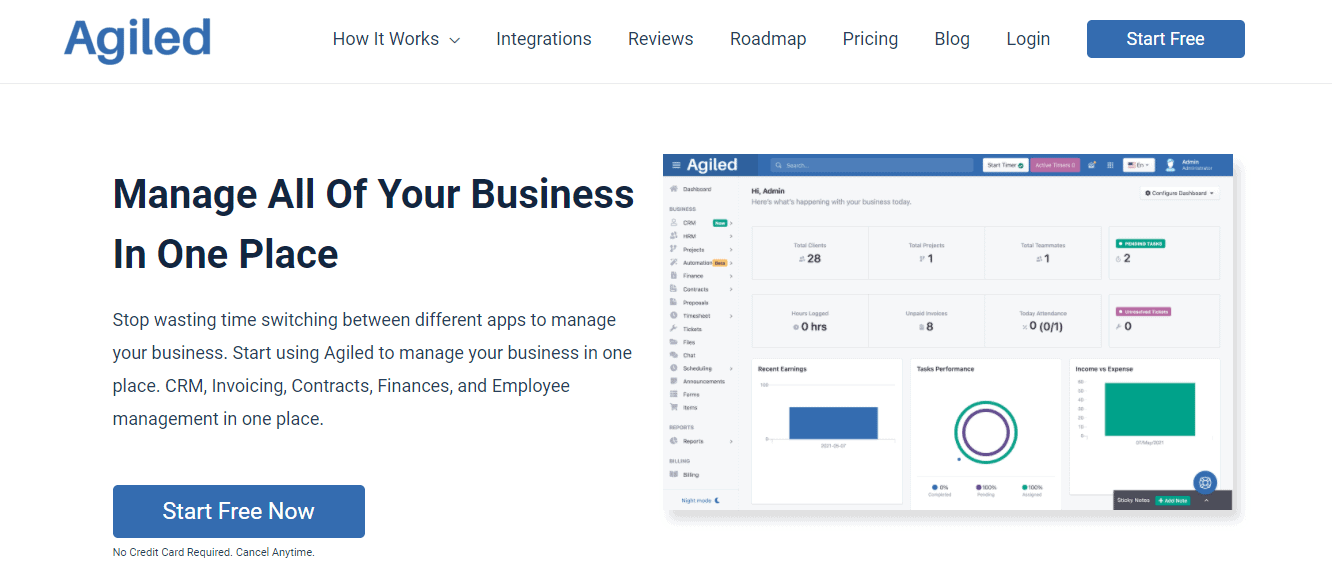Click the Hours Logged 0 hrs card
Screen dimensions: 1332x569
(810, 320)
